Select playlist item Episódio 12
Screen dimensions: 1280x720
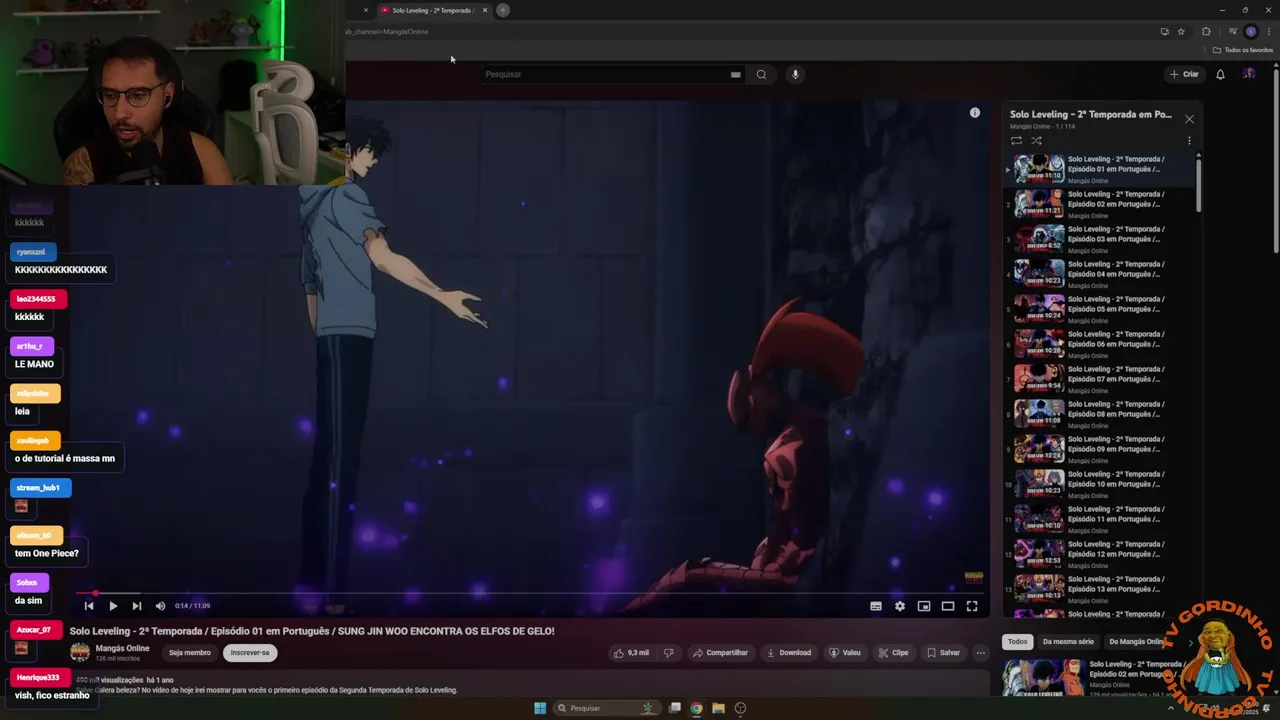(1100, 553)
